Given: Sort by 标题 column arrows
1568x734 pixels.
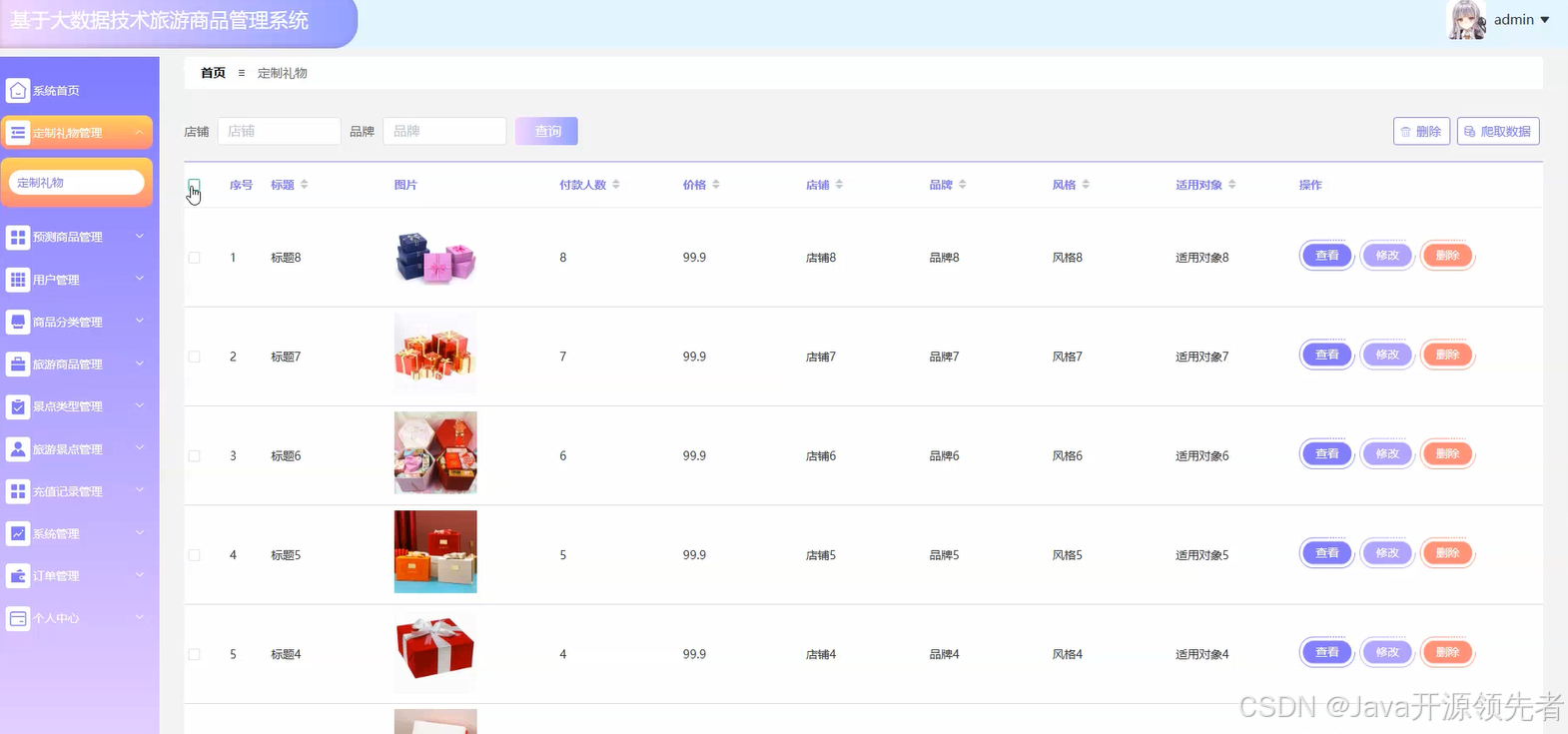Looking at the screenshot, I should (305, 185).
